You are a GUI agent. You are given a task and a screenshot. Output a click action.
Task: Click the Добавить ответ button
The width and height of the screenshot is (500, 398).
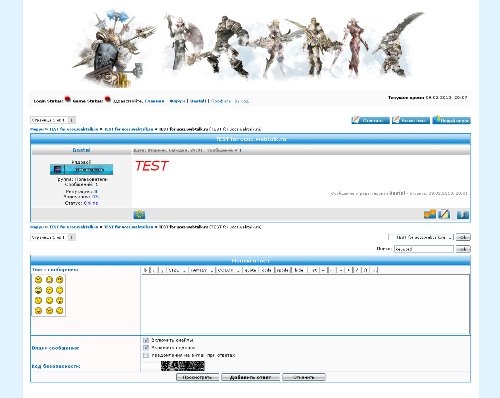[x=250, y=377]
